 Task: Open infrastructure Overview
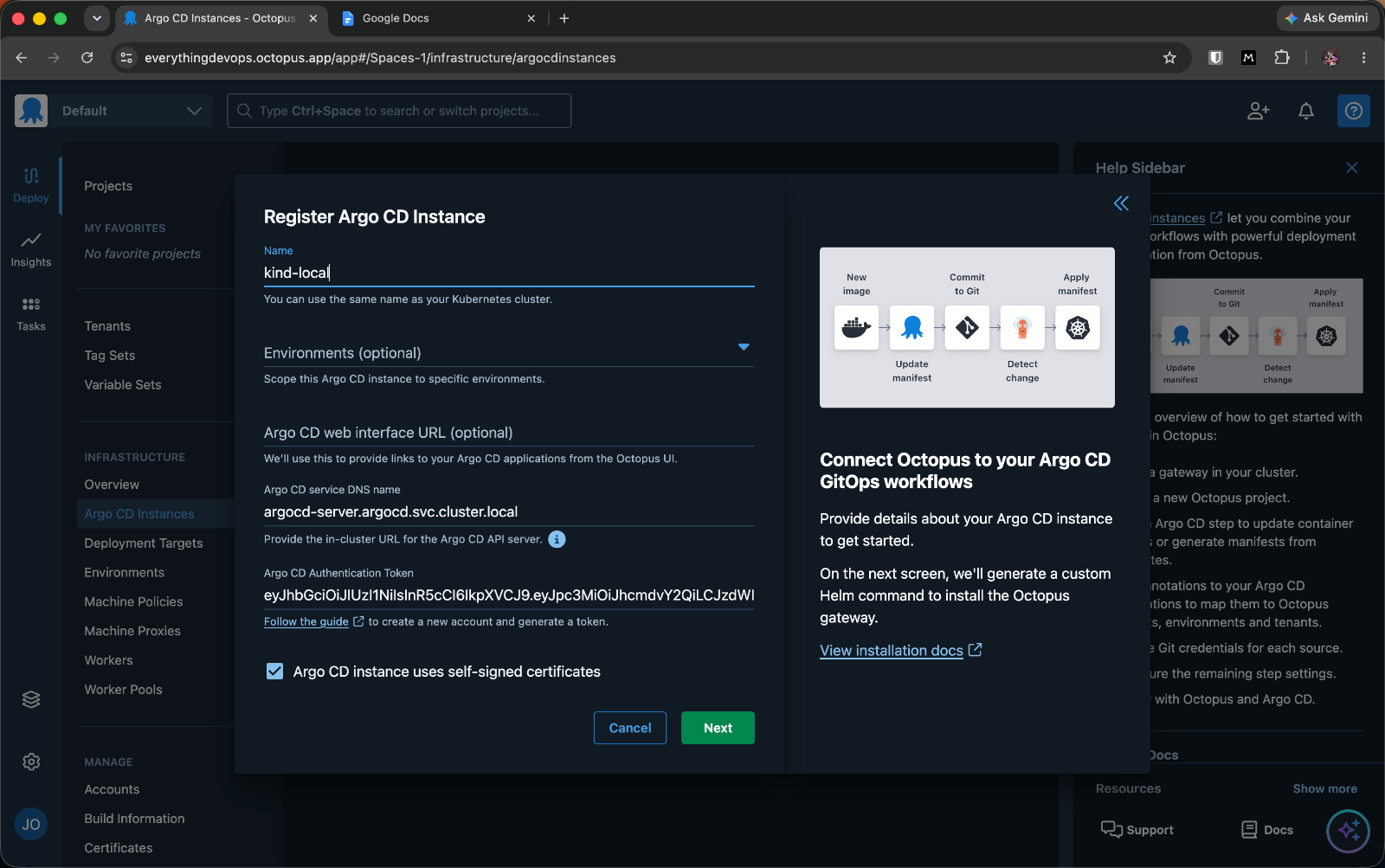112,485
